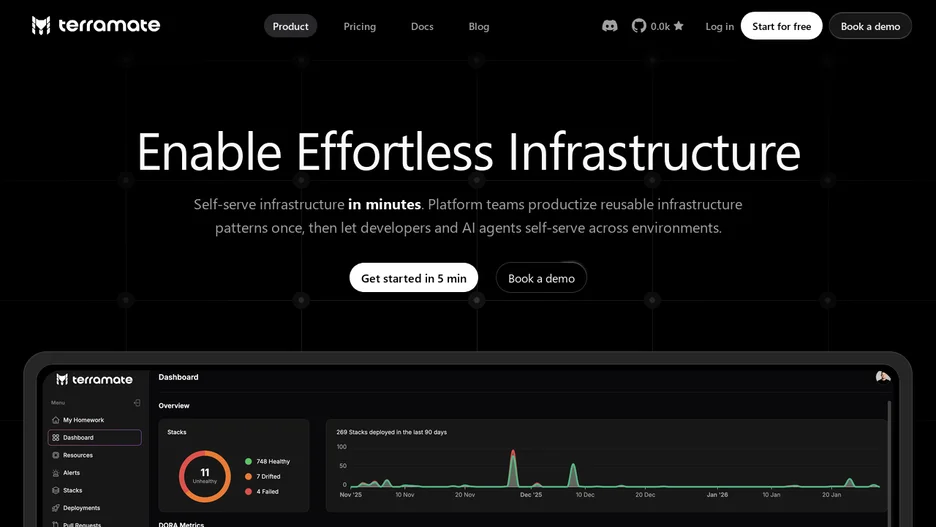The width and height of the screenshot is (936, 527).
Task: Click the 11 Unhealthy donut chart
Action: (205, 476)
